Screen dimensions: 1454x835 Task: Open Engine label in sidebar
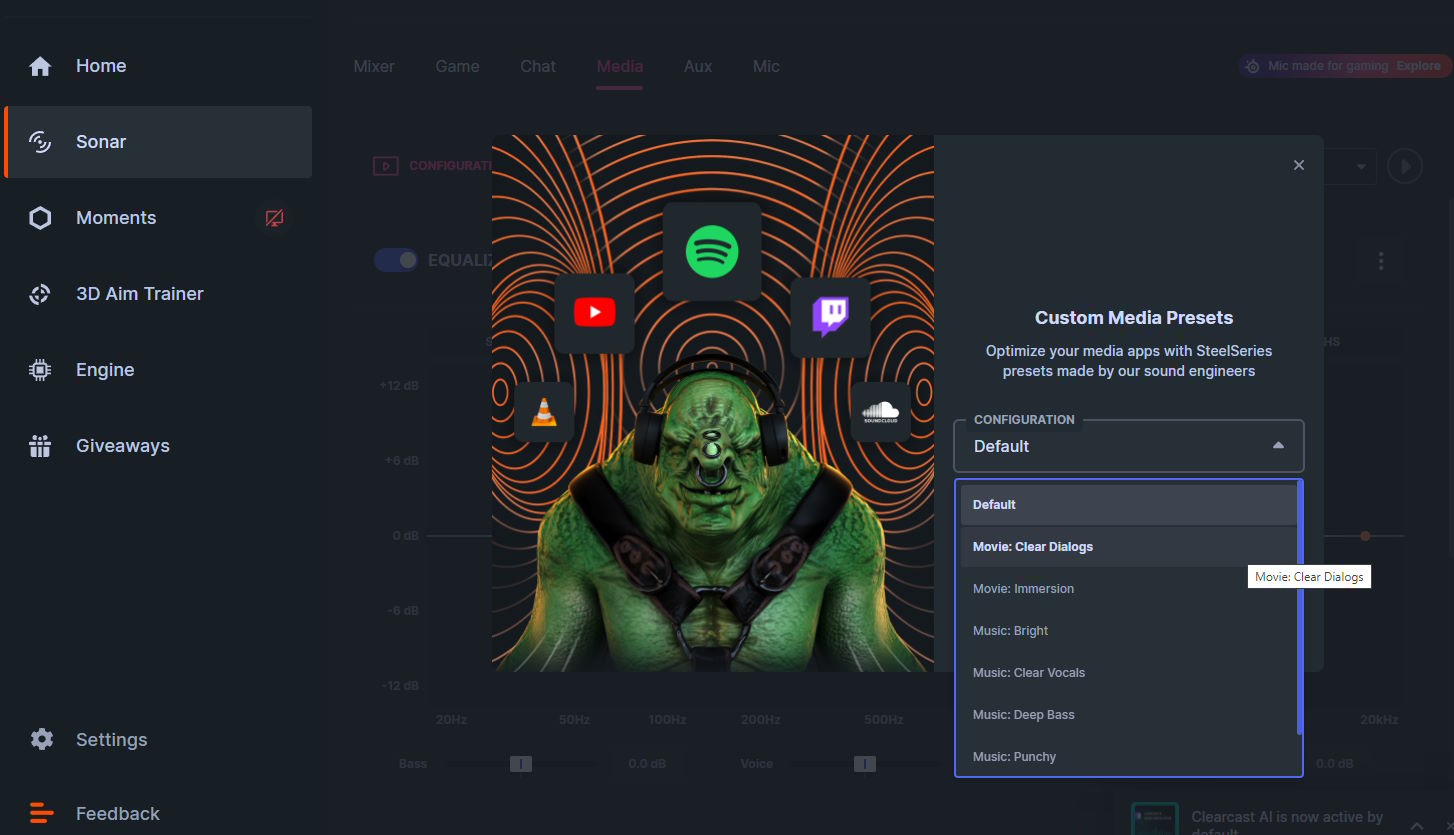[105, 370]
